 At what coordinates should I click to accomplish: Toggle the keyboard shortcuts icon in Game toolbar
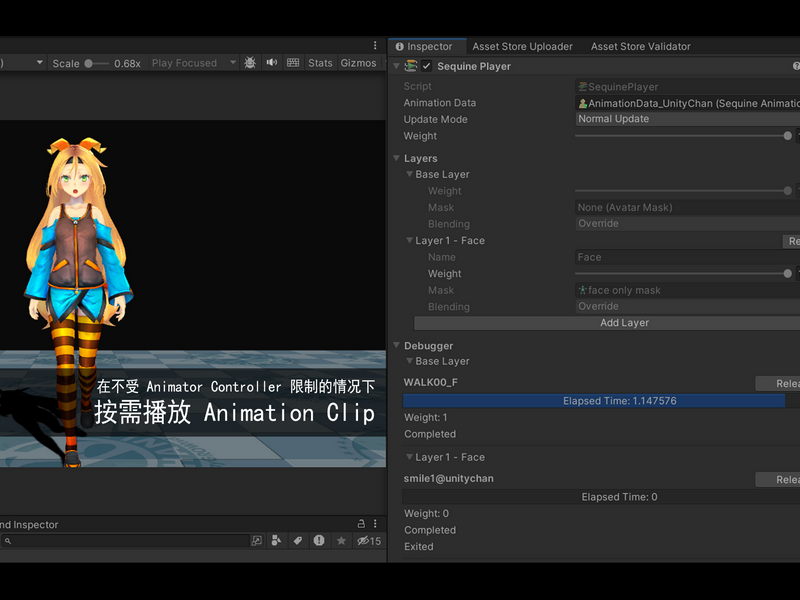tap(293, 63)
